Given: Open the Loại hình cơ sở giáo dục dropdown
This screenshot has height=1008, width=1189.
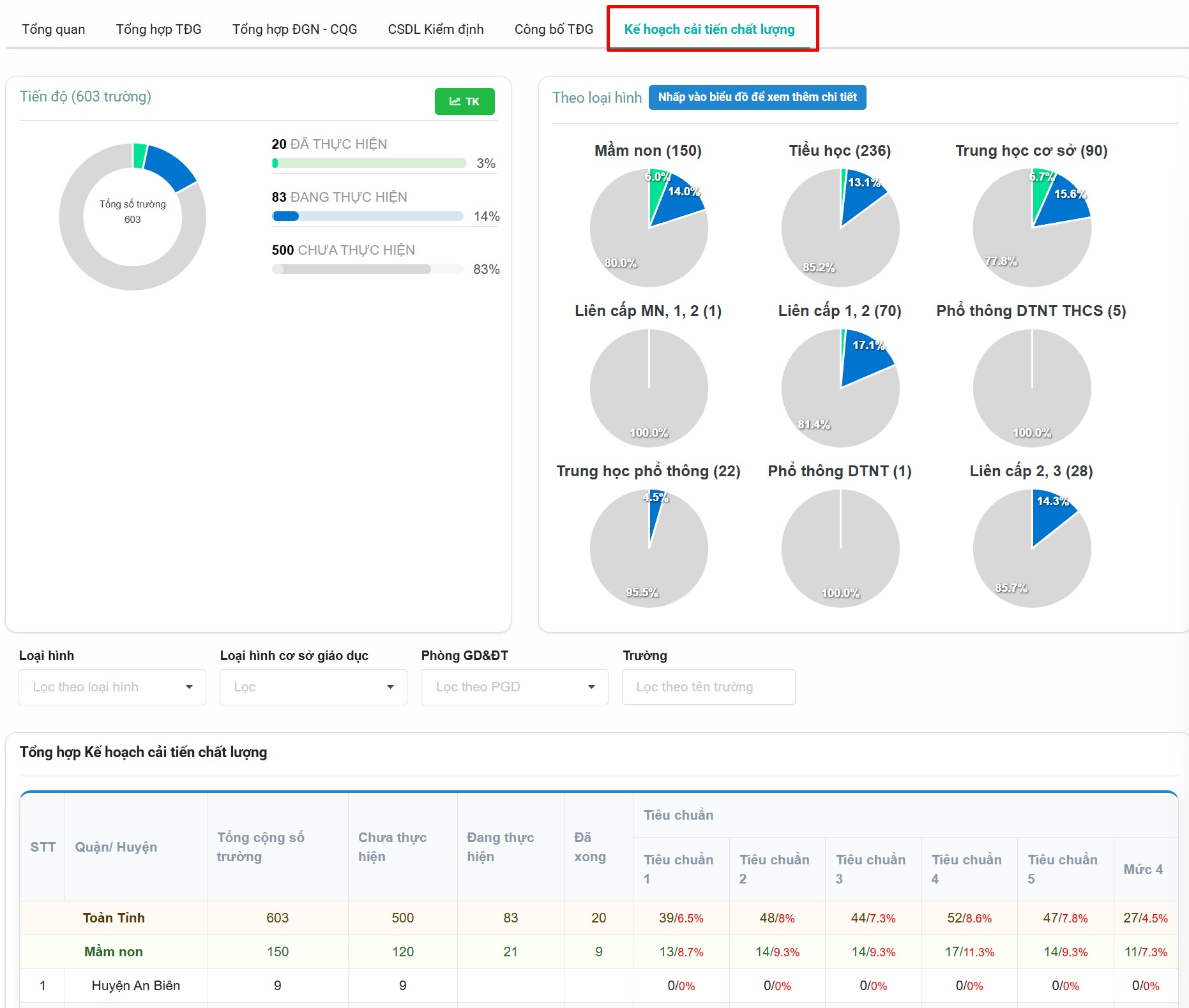Looking at the screenshot, I should (313, 687).
